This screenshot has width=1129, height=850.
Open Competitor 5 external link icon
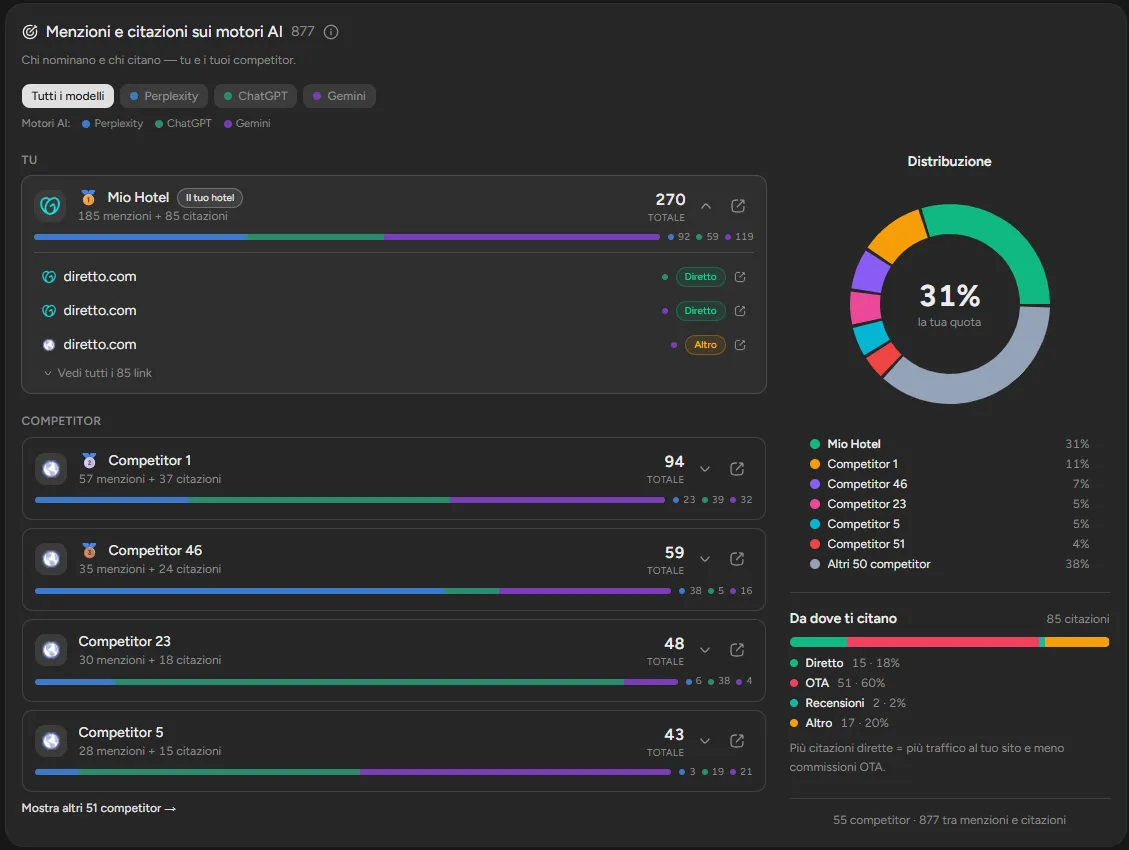click(x=737, y=741)
